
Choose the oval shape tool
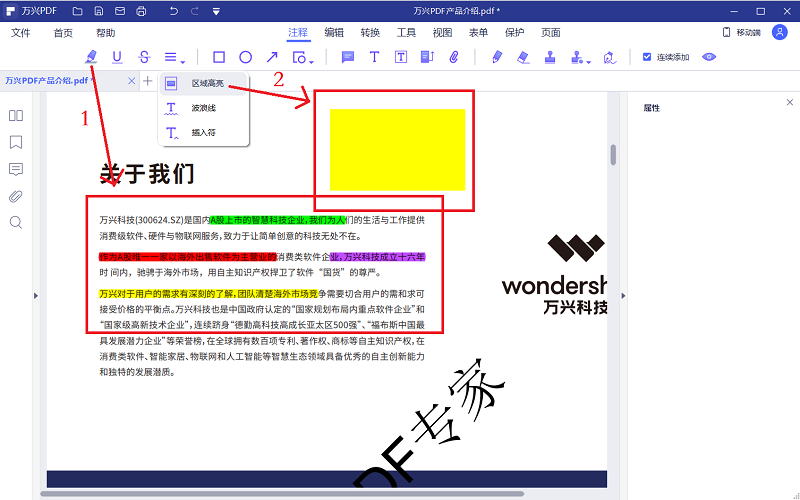[x=245, y=57]
